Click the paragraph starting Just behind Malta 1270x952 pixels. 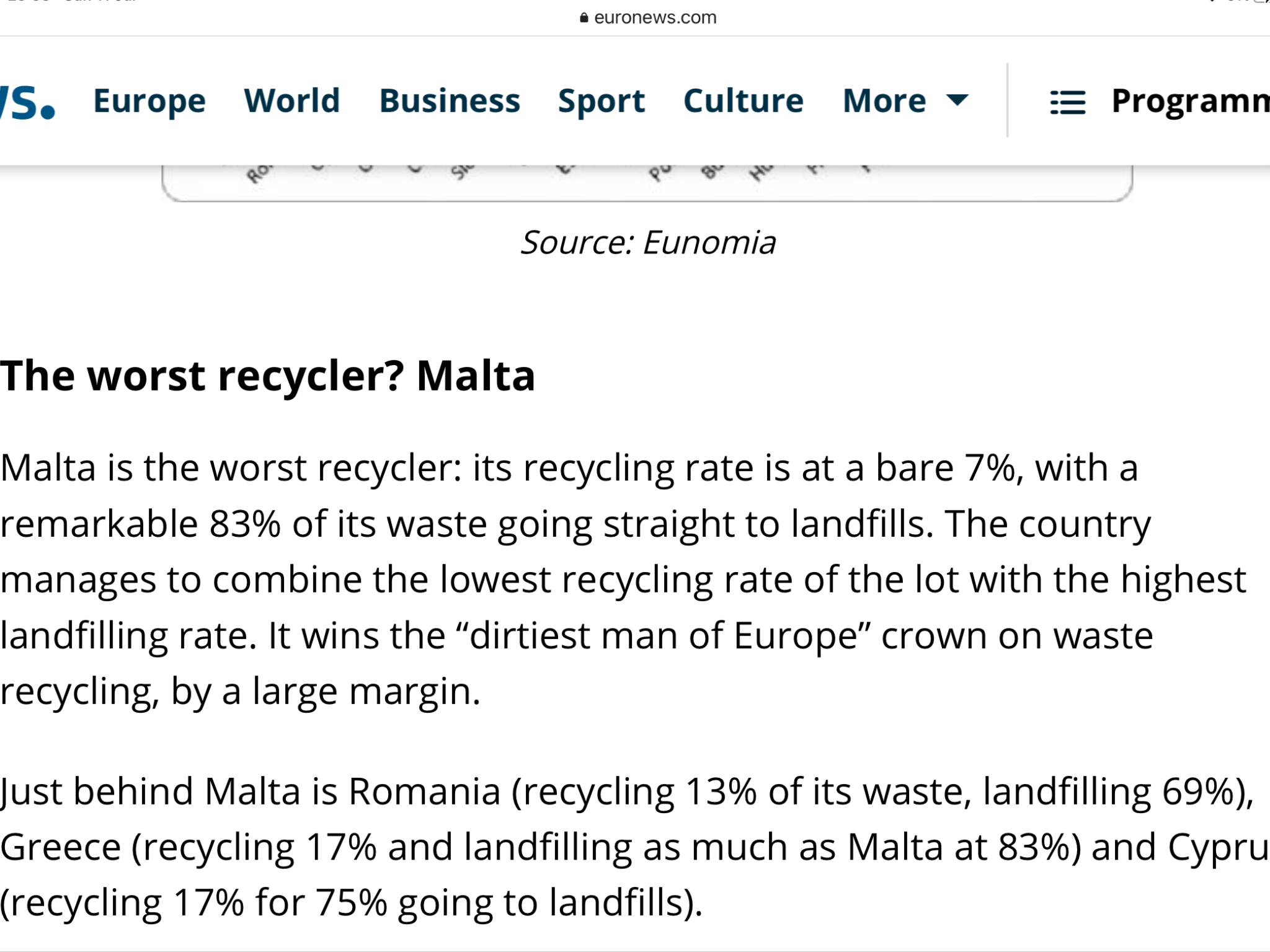coord(635,847)
